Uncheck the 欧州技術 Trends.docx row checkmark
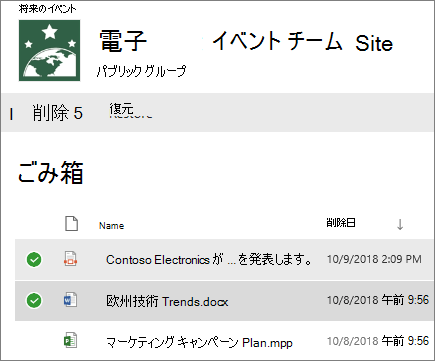 point(34,301)
